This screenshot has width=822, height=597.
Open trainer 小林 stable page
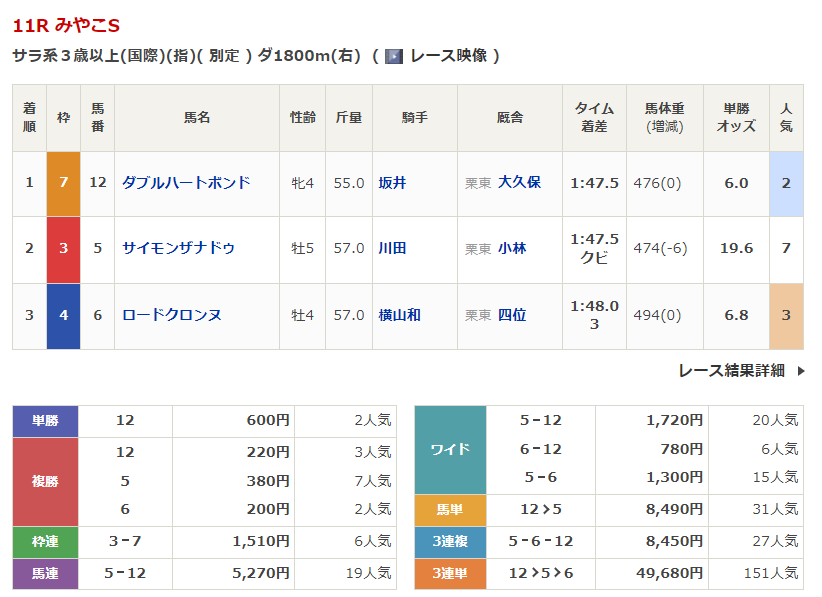point(512,248)
